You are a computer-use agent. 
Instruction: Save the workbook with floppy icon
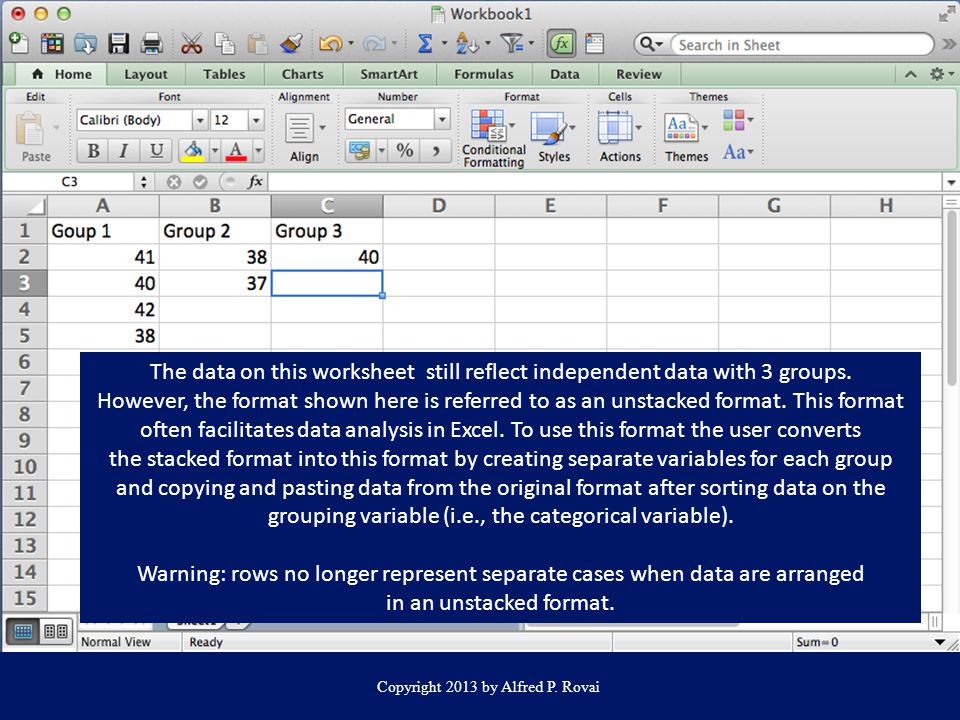click(118, 44)
